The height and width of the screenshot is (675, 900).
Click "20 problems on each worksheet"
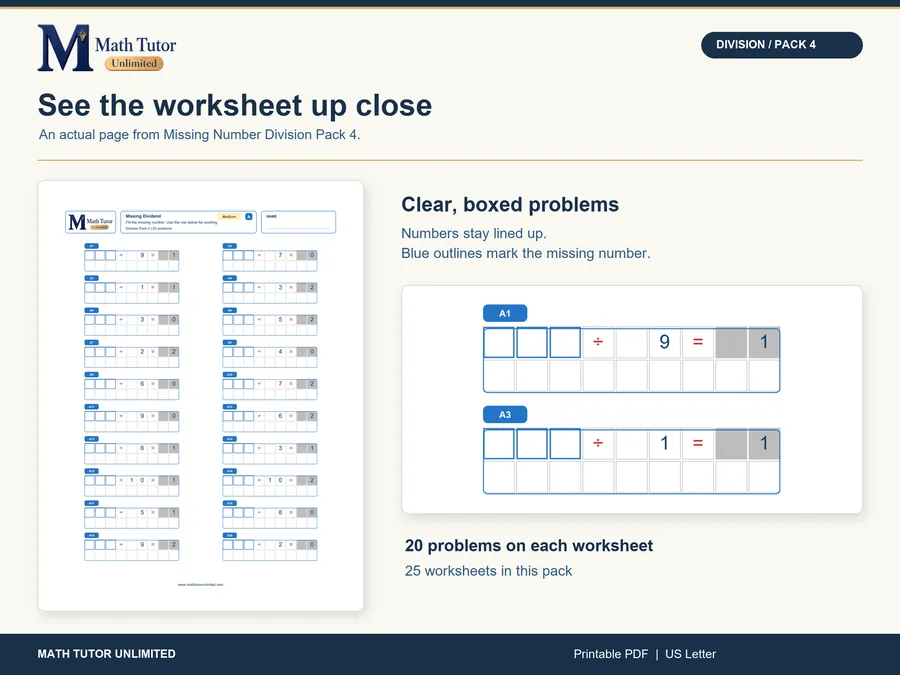529,545
